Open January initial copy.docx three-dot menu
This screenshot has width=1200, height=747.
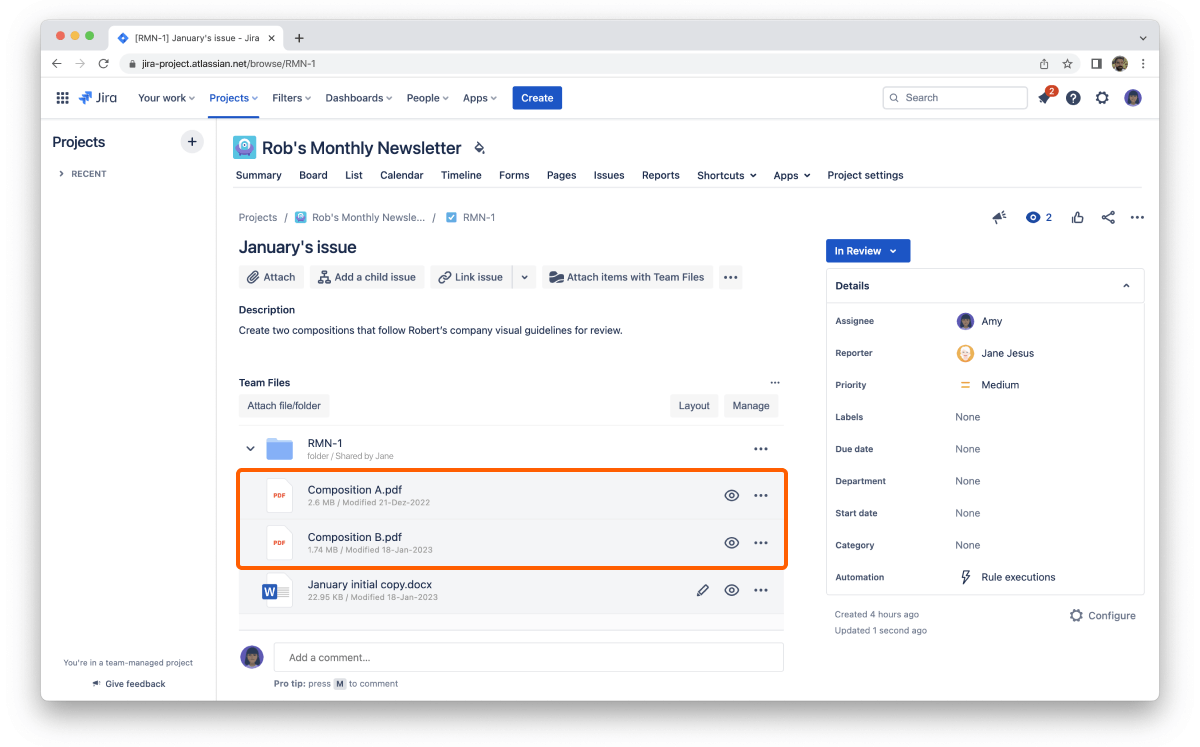click(x=761, y=590)
